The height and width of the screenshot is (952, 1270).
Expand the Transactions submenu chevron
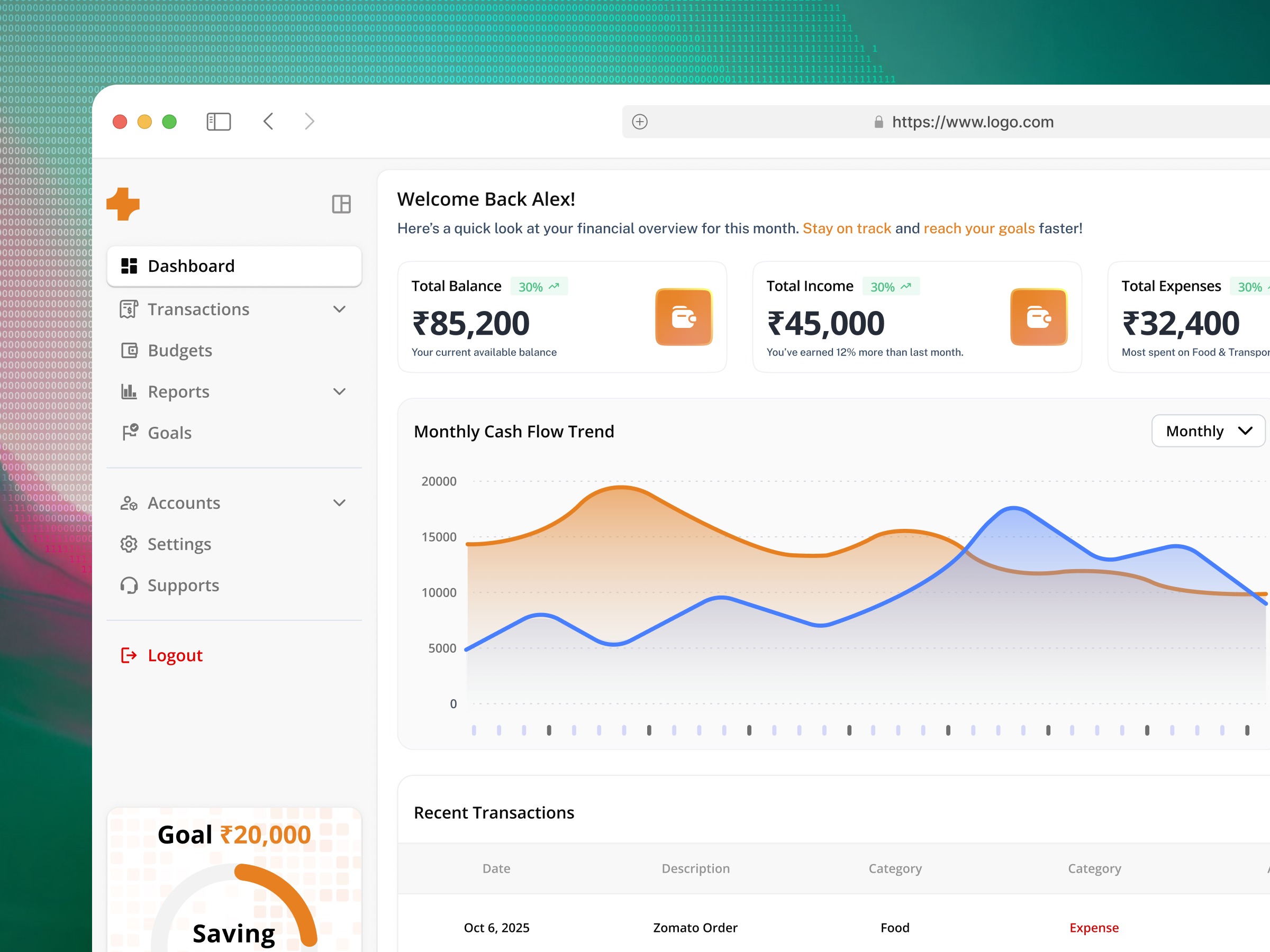[x=339, y=309]
